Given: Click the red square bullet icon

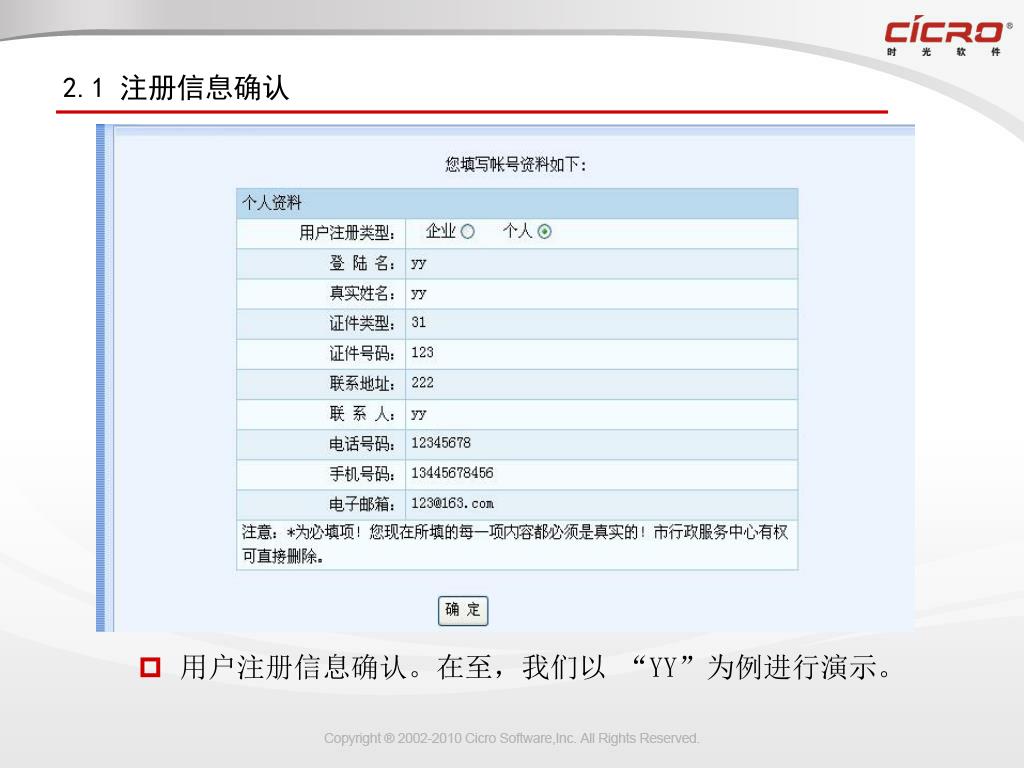Looking at the screenshot, I should 150,667.
